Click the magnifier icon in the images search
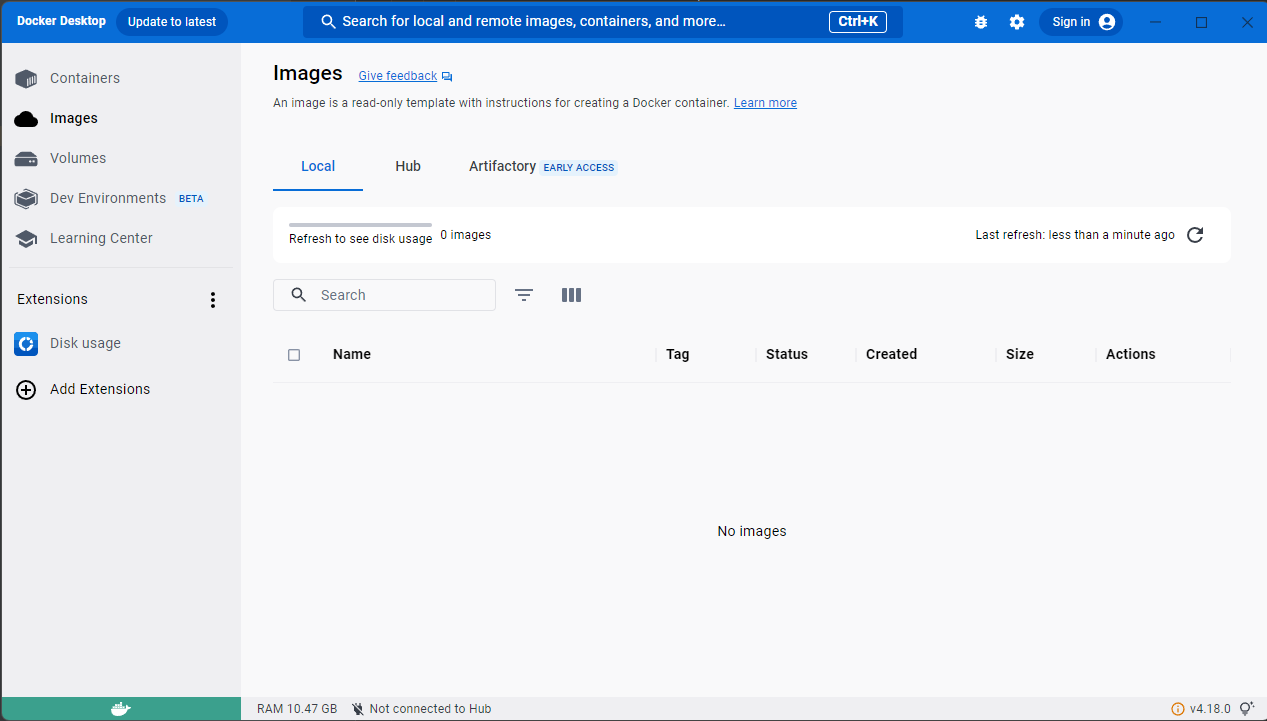This screenshot has width=1267, height=721. pyautogui.click(x=298, y=295)
